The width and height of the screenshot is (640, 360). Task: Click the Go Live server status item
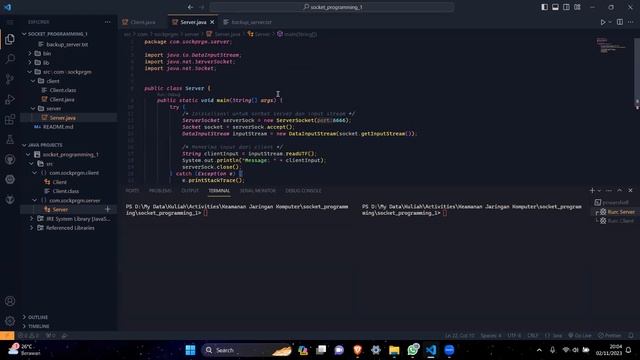(580, 336)
